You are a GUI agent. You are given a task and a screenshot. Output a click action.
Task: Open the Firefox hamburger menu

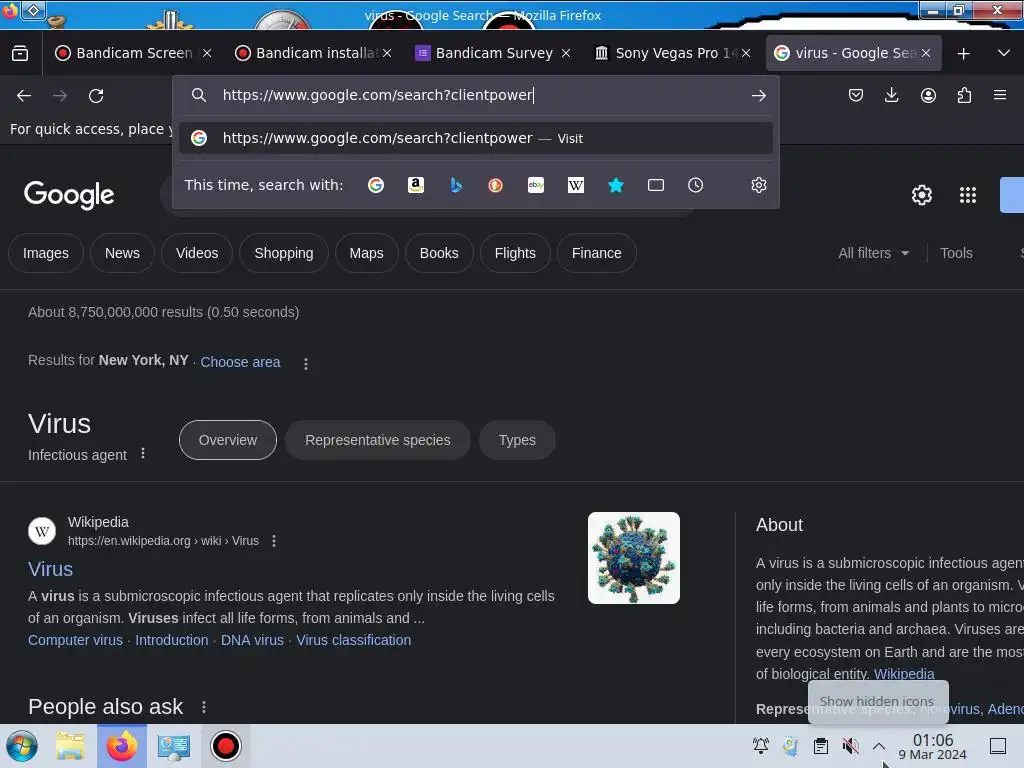pyautogui.click(x=1000, y=95)
